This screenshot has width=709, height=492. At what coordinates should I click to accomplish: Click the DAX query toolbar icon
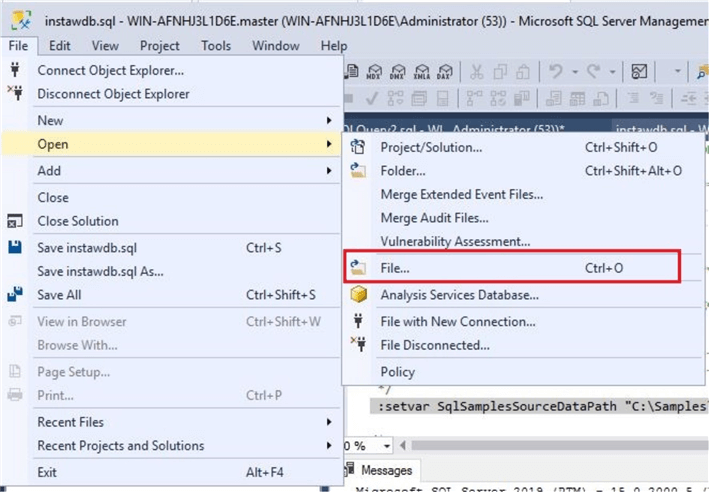(x=445, y=71)
